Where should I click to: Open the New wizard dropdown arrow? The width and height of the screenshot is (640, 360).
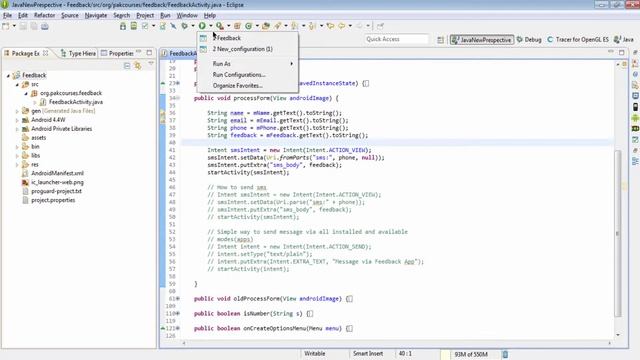tap(14, 26)
